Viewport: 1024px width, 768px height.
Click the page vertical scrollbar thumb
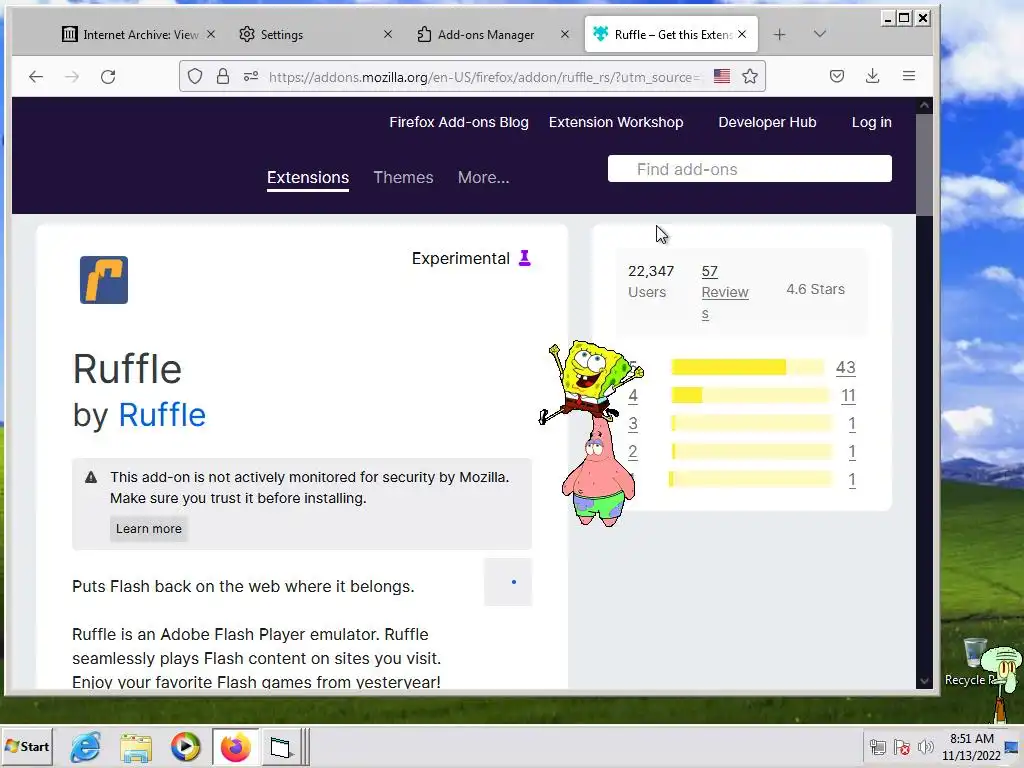coord(924,165)
